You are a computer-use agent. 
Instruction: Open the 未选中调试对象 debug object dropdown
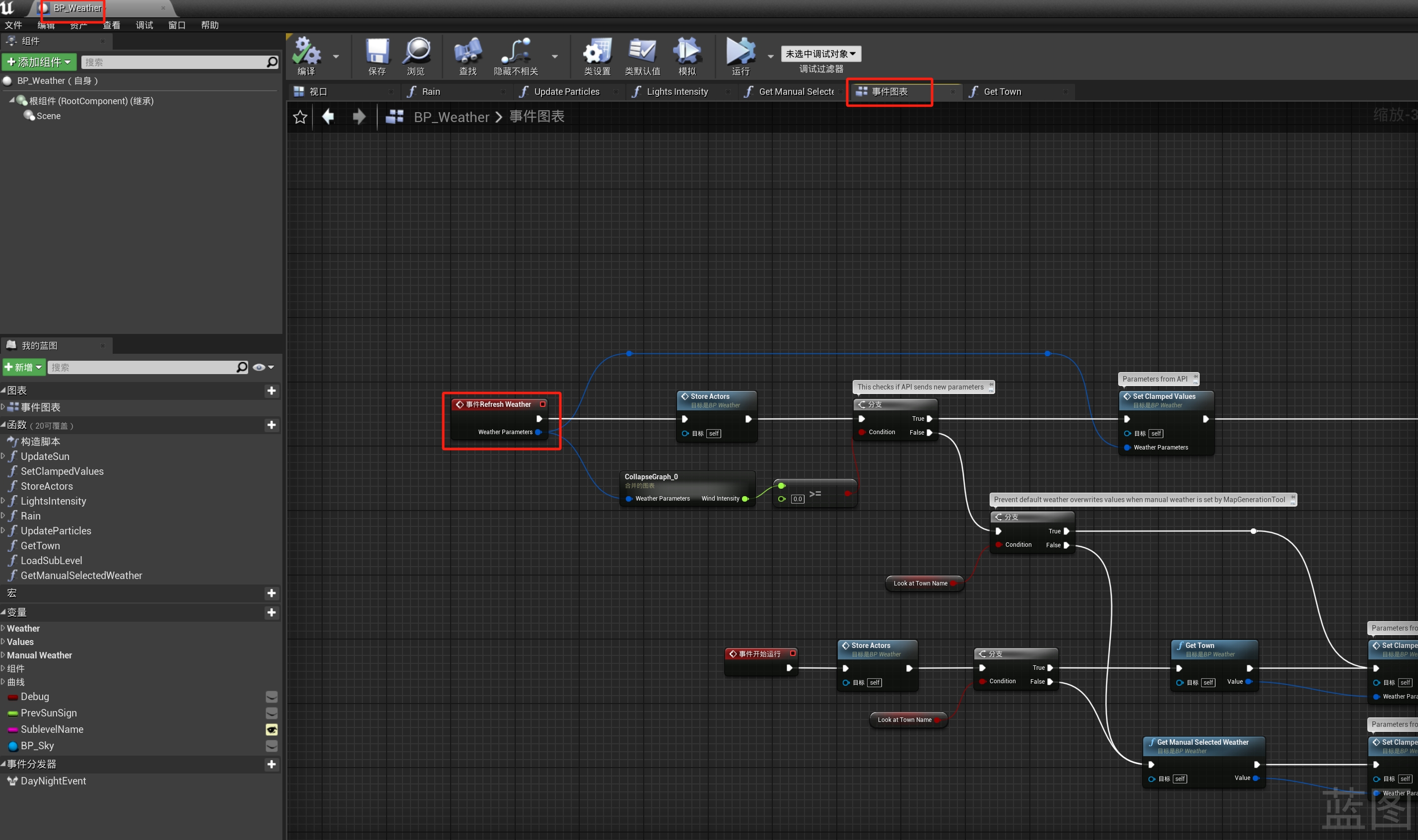click(x=820, y=54)
